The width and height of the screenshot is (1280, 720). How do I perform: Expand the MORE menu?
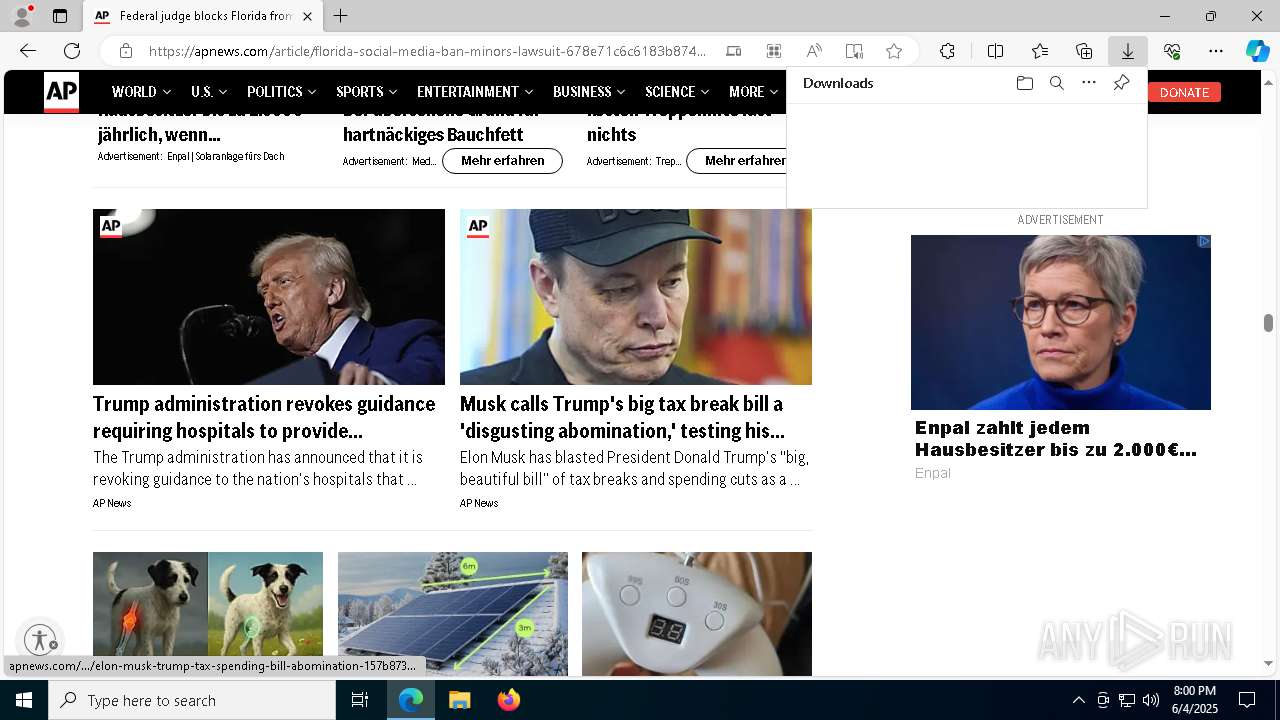click(x=753, y=92)
